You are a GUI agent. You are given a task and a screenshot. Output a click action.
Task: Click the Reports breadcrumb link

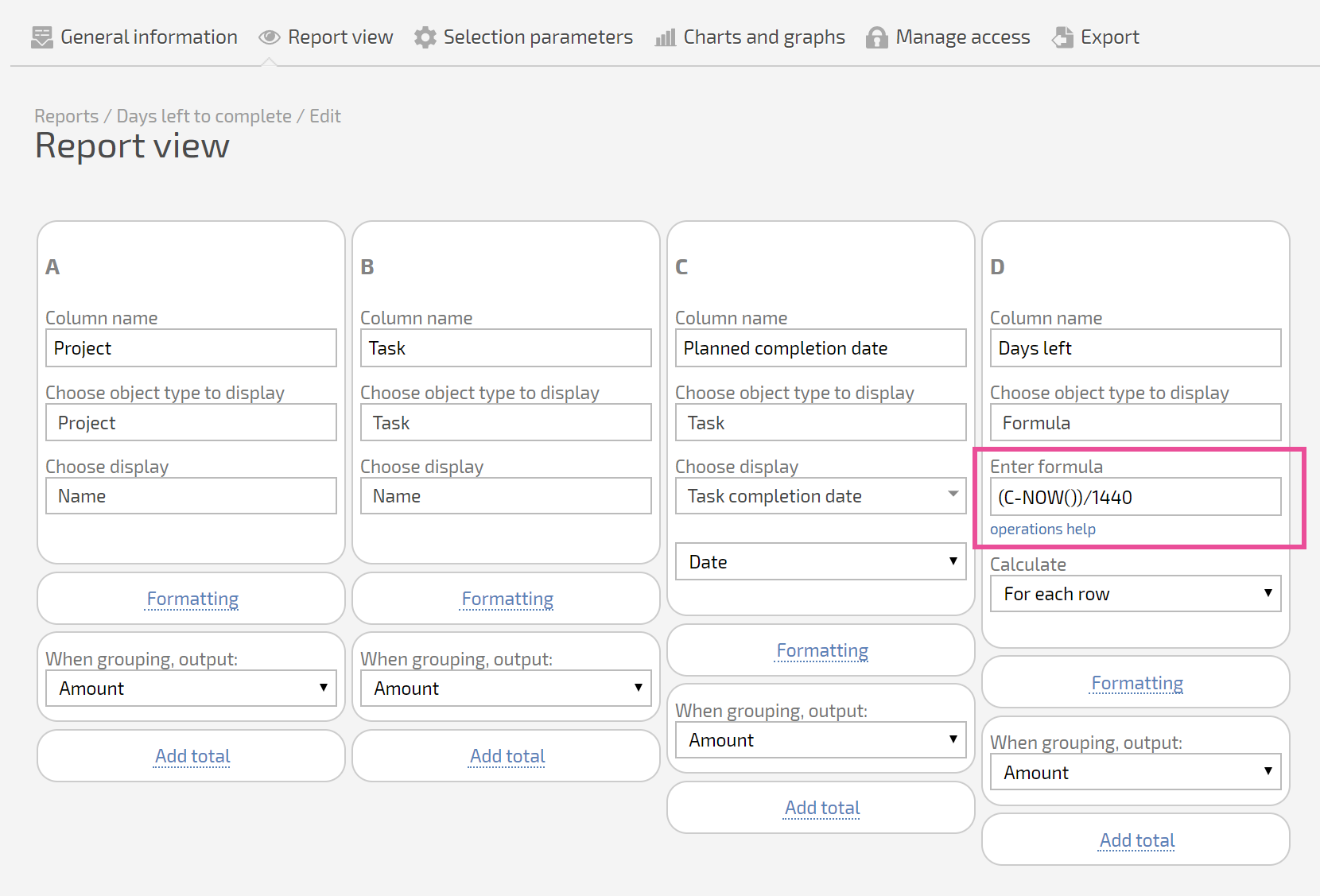tap(67, 116)
